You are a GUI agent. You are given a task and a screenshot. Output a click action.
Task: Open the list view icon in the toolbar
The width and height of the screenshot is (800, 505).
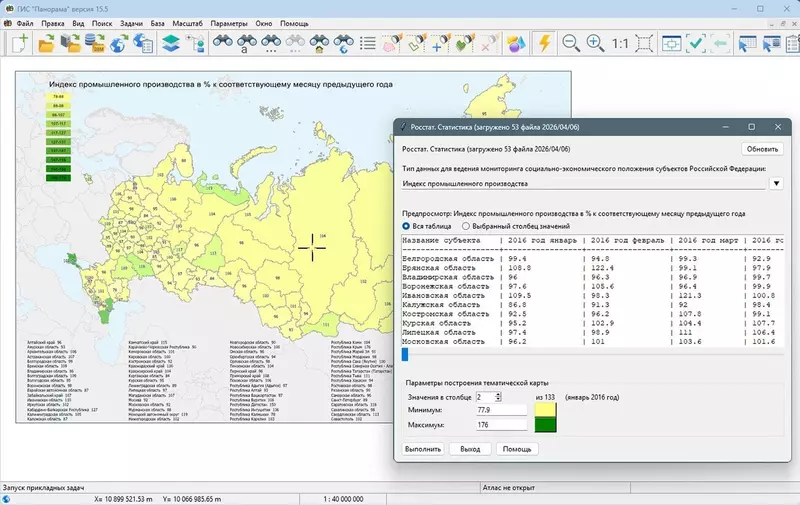367,43
